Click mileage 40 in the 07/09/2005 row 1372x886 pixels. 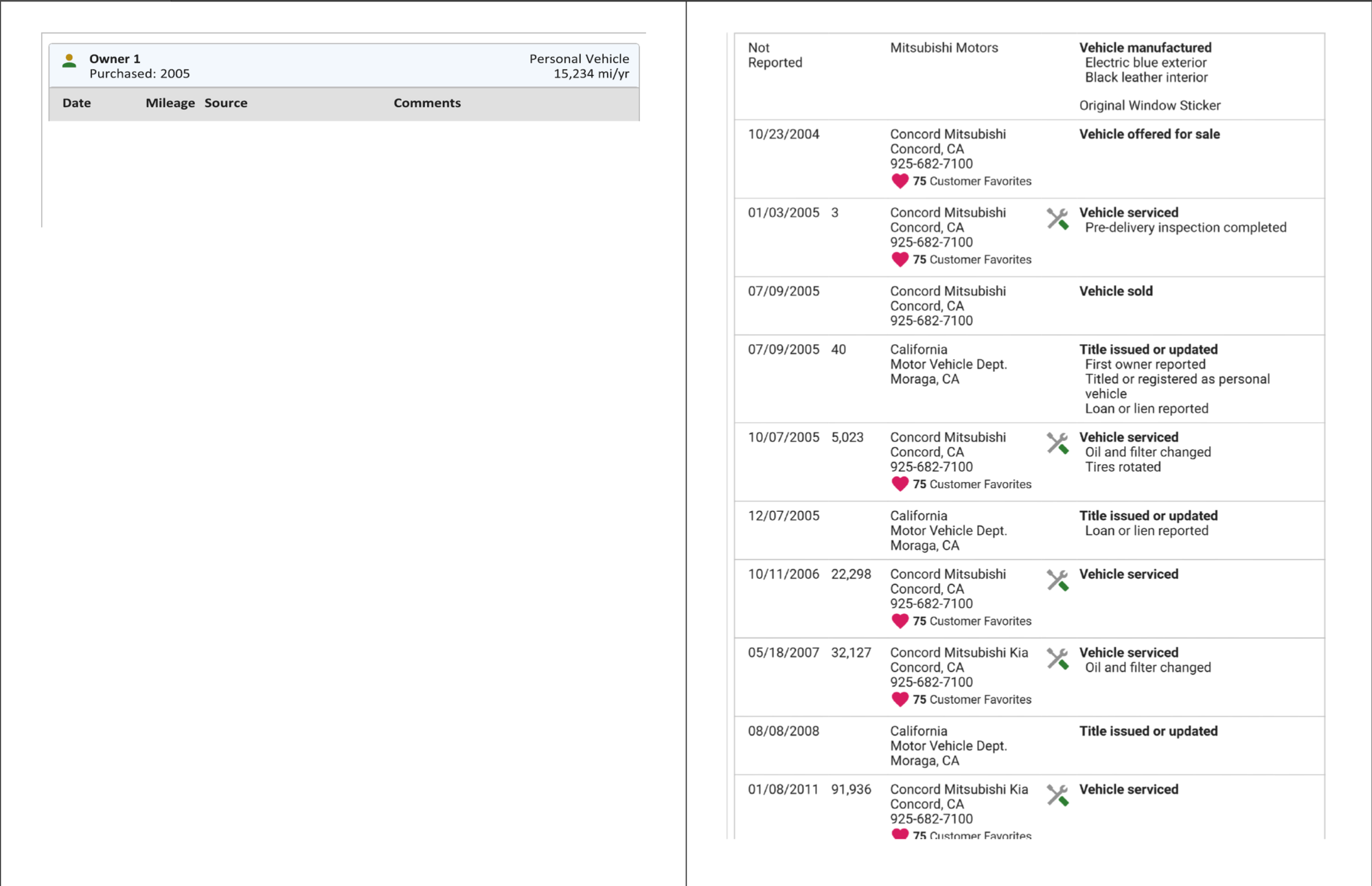click(x=838, y=350)
